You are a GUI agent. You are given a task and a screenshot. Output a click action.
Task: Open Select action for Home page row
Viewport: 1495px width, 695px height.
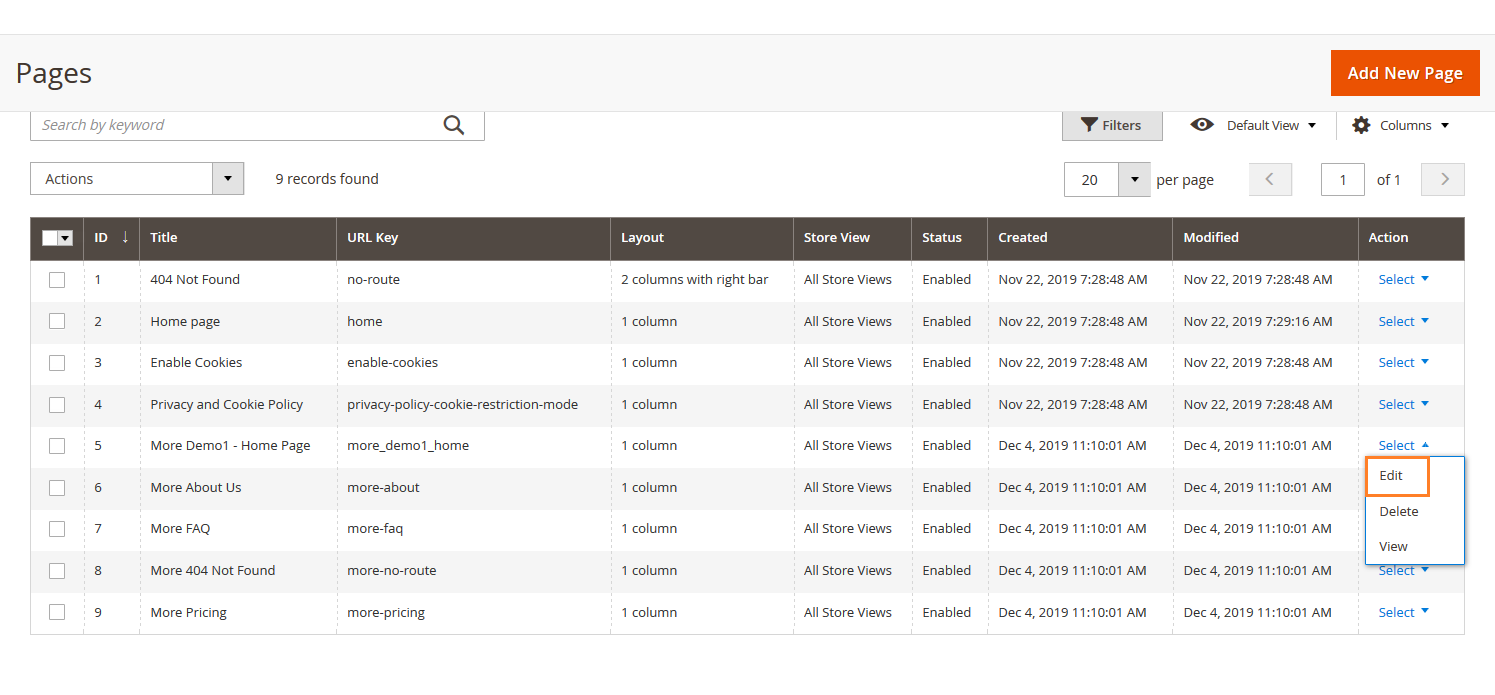[x=1403, y=321]
